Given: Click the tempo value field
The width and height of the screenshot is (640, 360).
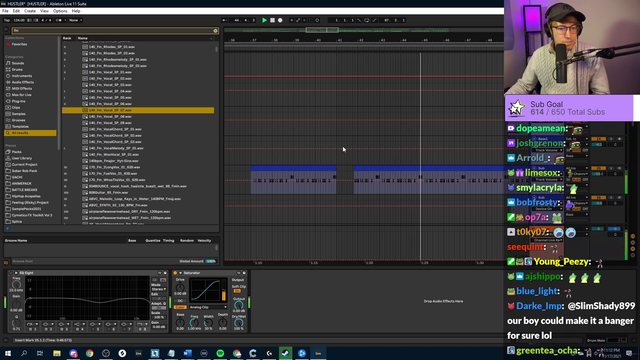Looking at the screenshot, I should [19, 20].
